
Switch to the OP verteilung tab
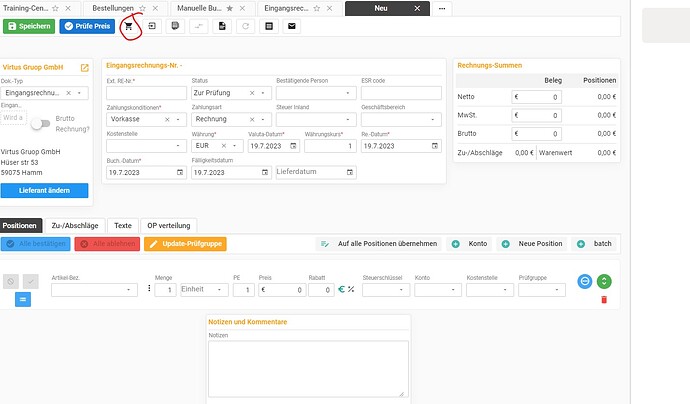[169, 226]
